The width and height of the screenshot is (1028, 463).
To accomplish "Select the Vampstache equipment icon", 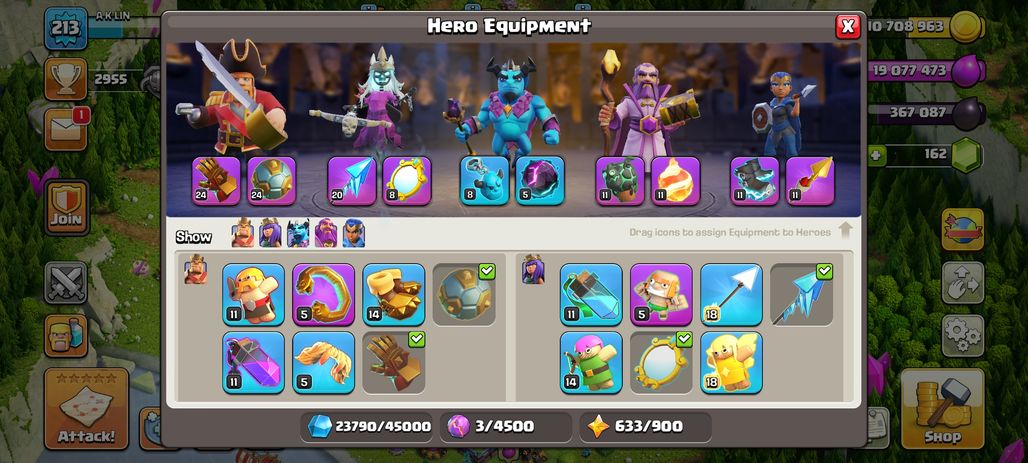I will tap(323, 362).
